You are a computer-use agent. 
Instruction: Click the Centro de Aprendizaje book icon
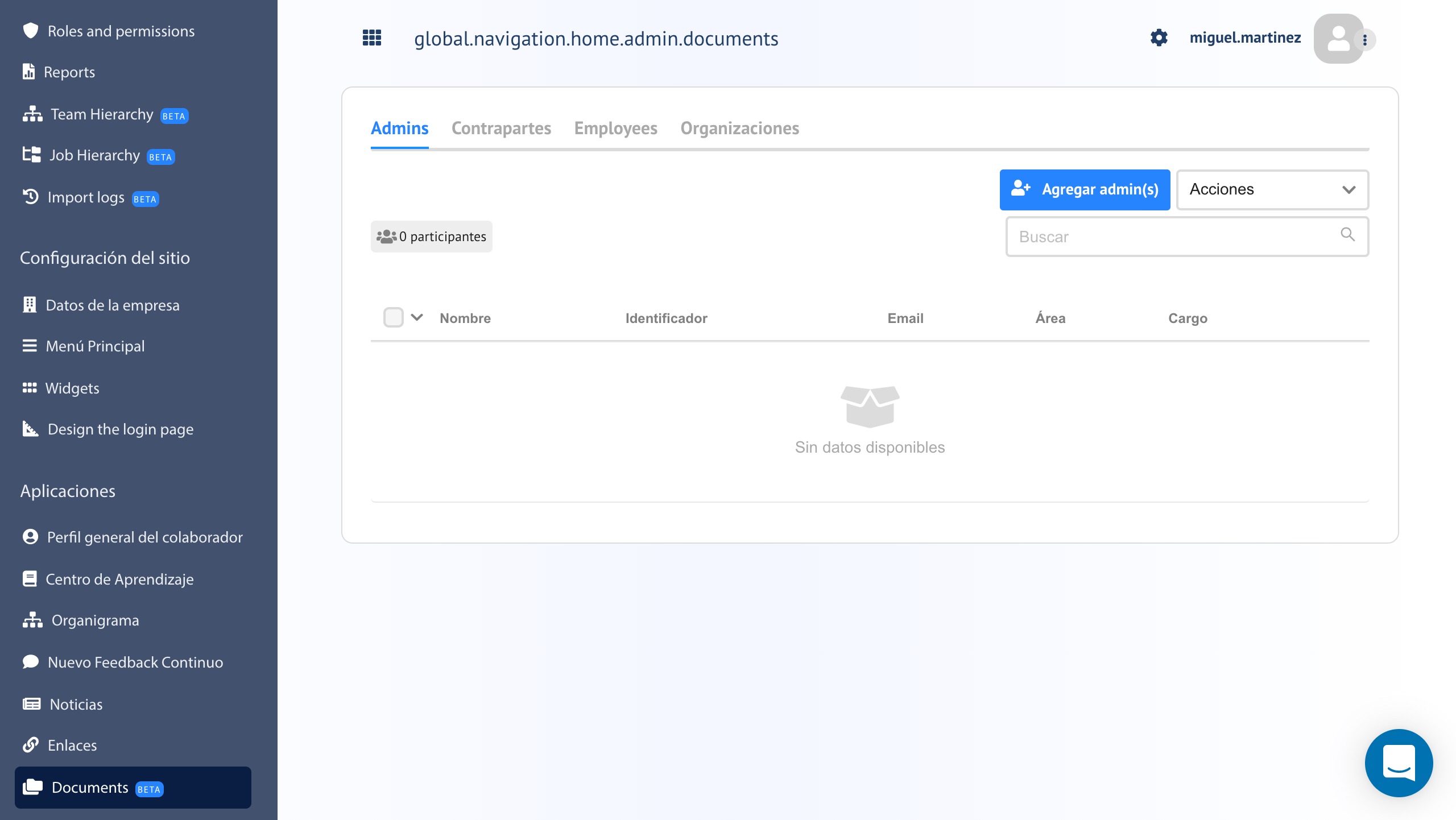[30, 579]
